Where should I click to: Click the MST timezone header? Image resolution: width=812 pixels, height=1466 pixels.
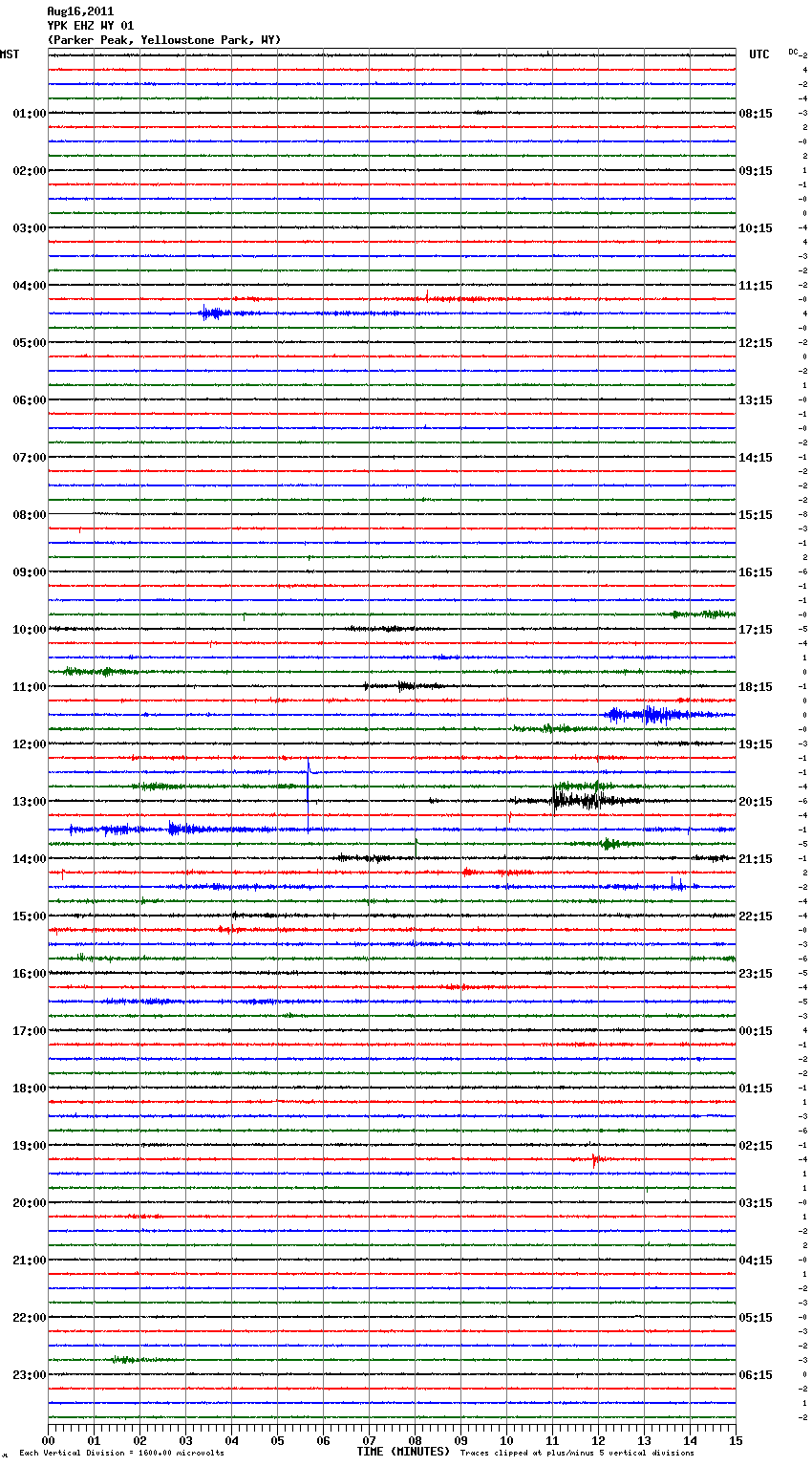click(x=10, y=54)
